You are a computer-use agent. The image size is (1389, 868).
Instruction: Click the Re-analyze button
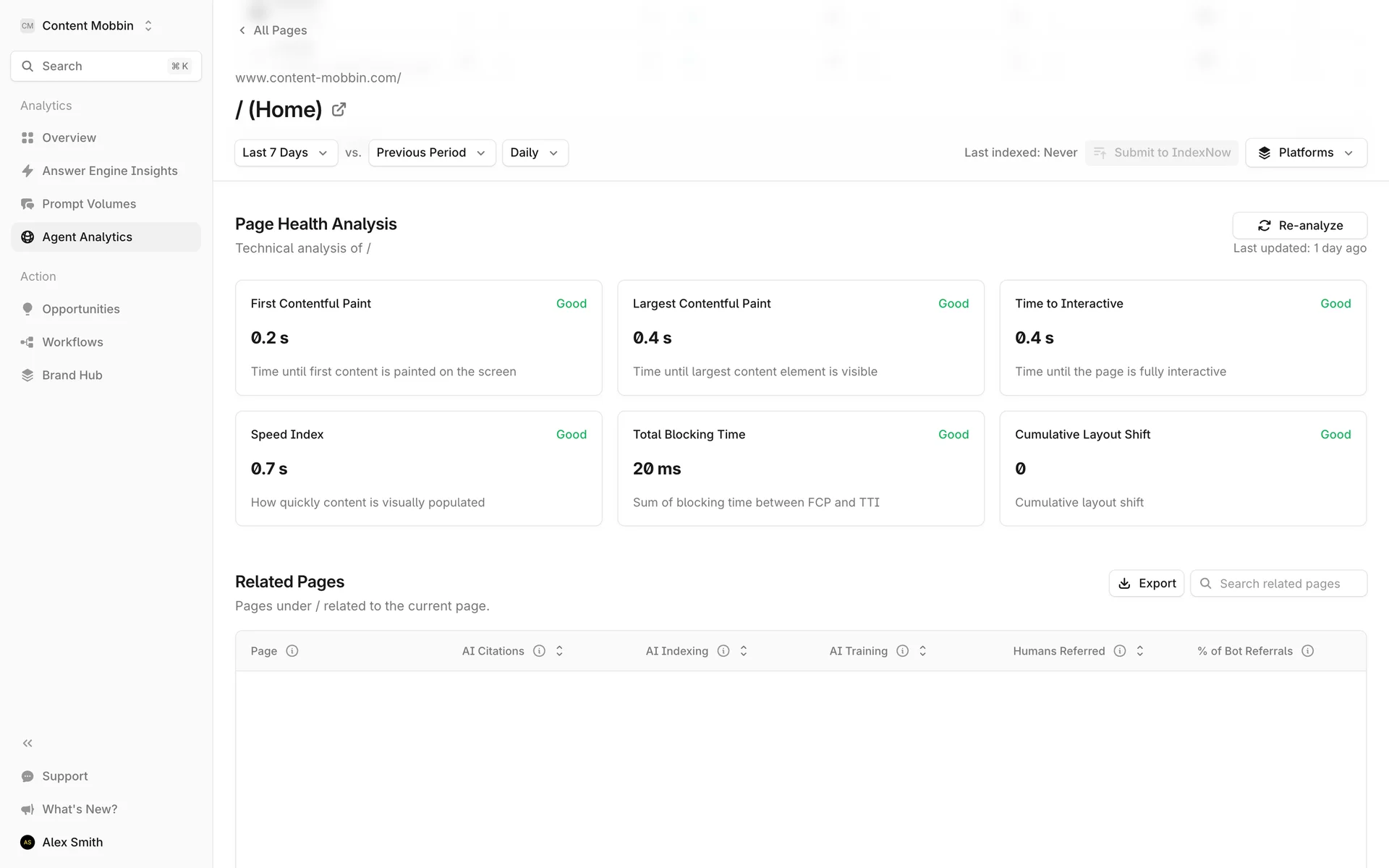tap(1299, 226)
